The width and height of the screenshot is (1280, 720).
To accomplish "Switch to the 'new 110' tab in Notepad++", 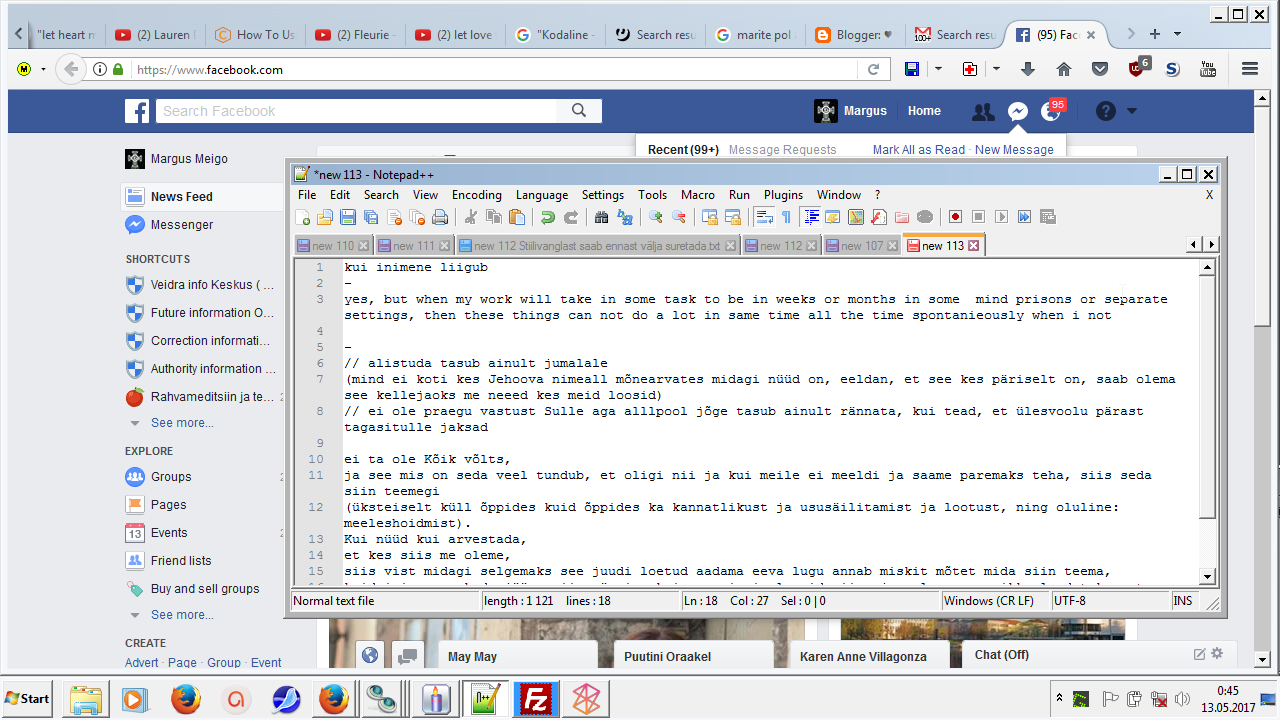I will pos(332,246).
